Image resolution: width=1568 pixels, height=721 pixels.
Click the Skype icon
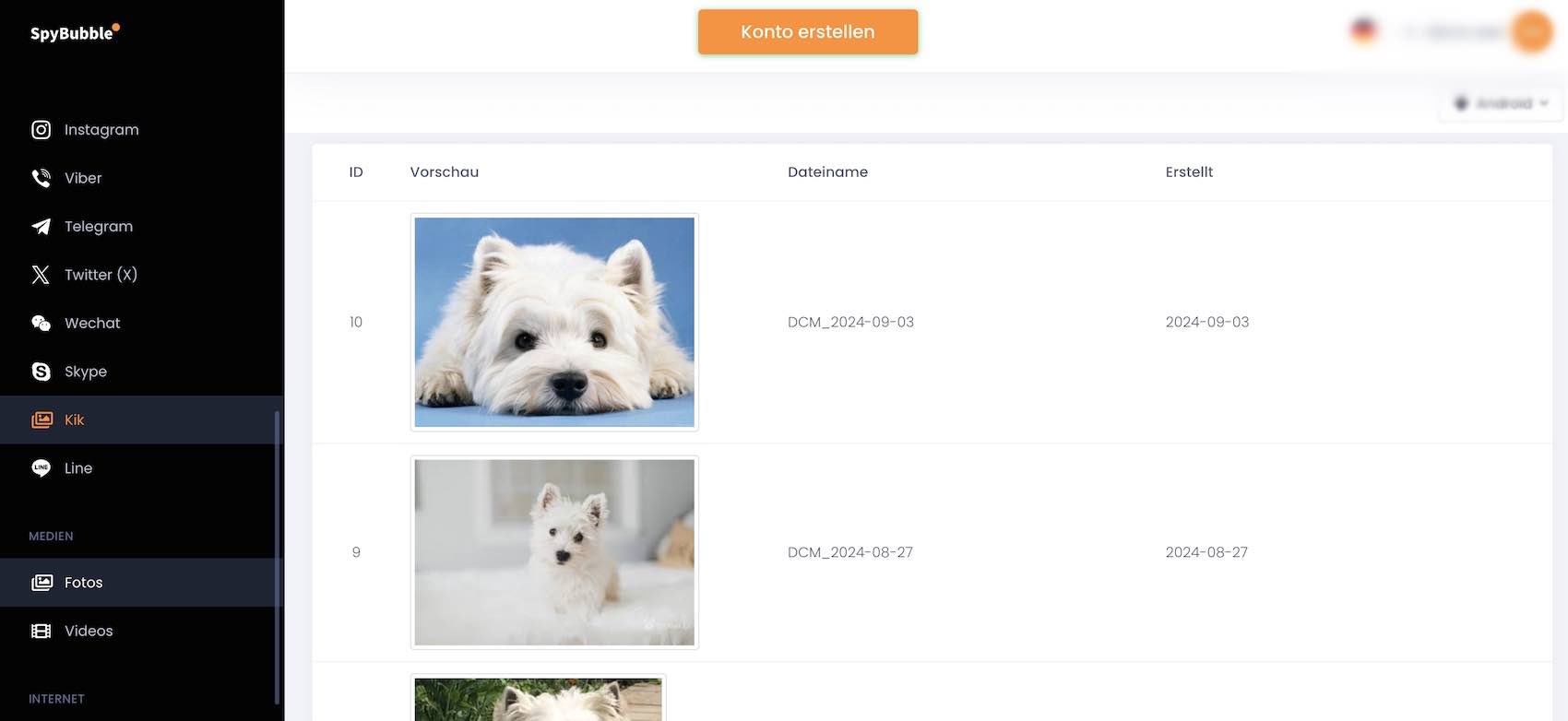[x=42, y=372]
